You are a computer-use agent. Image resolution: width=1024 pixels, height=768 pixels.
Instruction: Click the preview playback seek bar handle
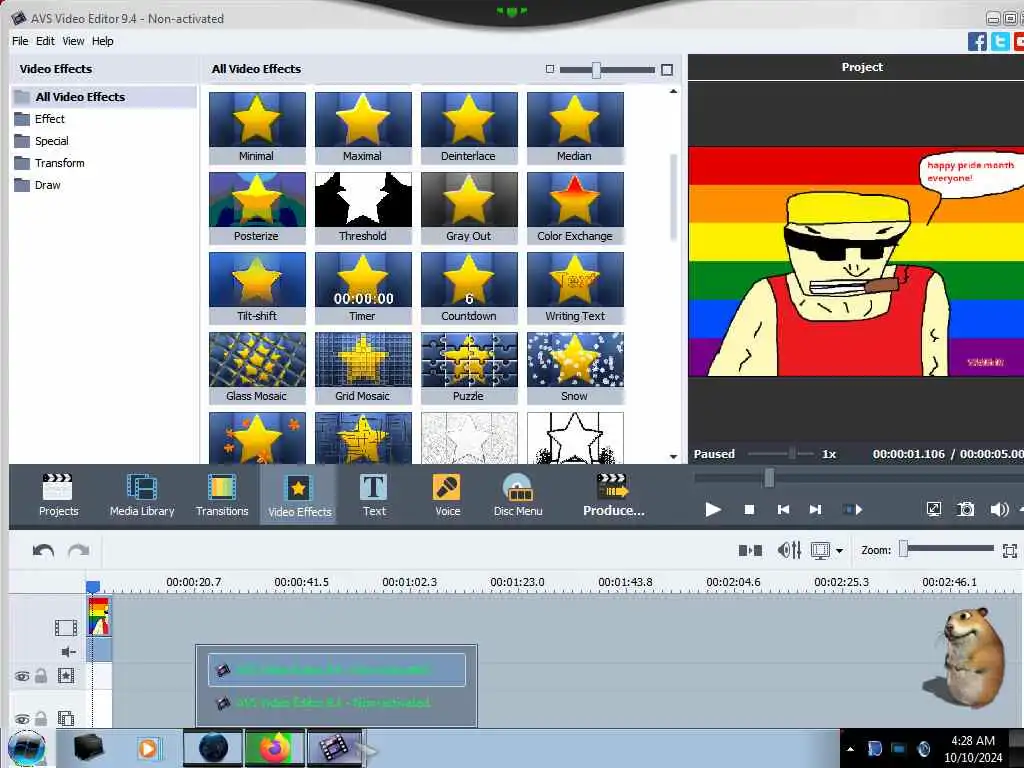pos(769,477)
